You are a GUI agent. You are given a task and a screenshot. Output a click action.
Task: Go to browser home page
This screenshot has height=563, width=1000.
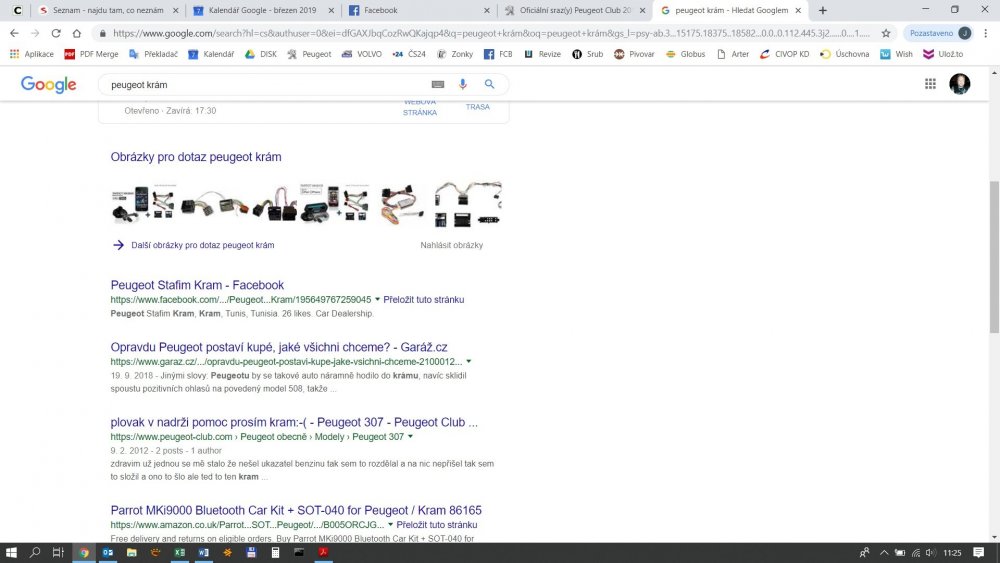click(77, 33)
